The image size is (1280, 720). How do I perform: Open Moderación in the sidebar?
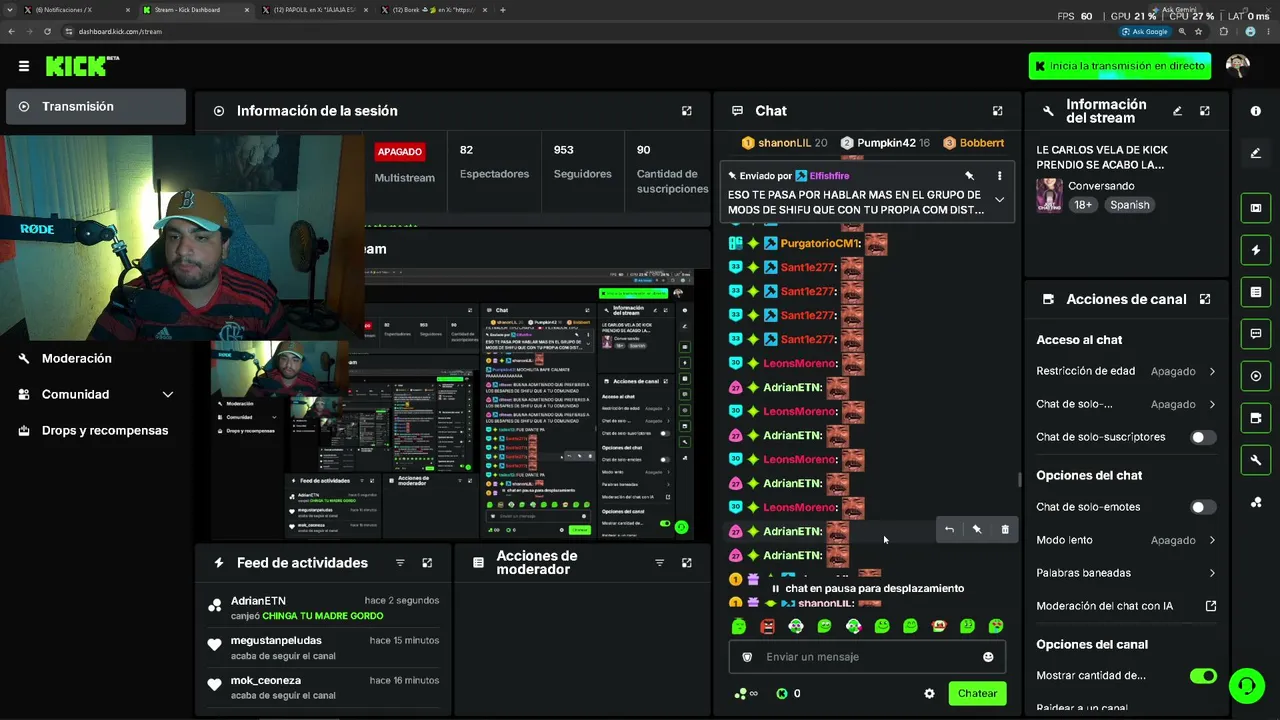coord(95,358)
